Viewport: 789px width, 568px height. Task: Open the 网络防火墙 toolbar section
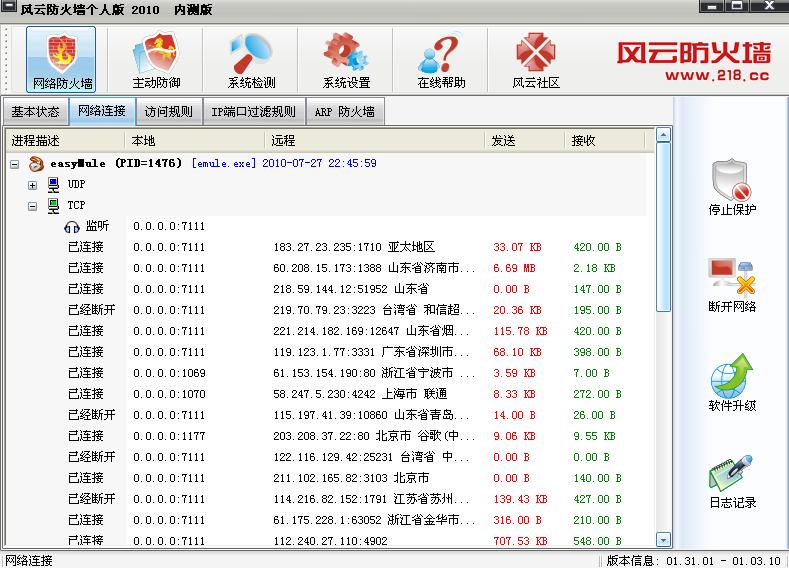pos(61,60)
